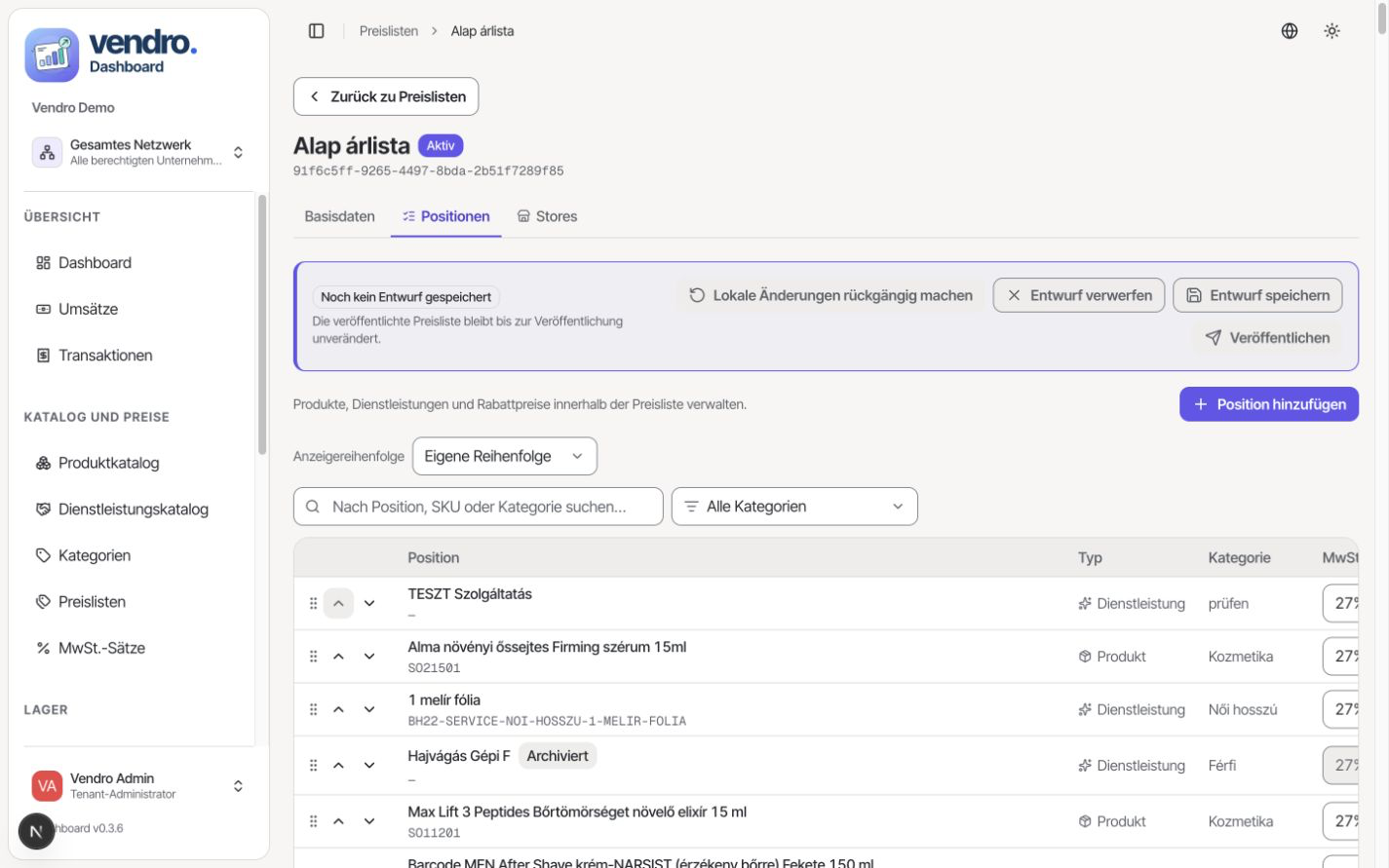Grab drag handle of TESZT Szolgáltatás row
The width and height of the screenshot is (1389, 868).
(313, 604)
